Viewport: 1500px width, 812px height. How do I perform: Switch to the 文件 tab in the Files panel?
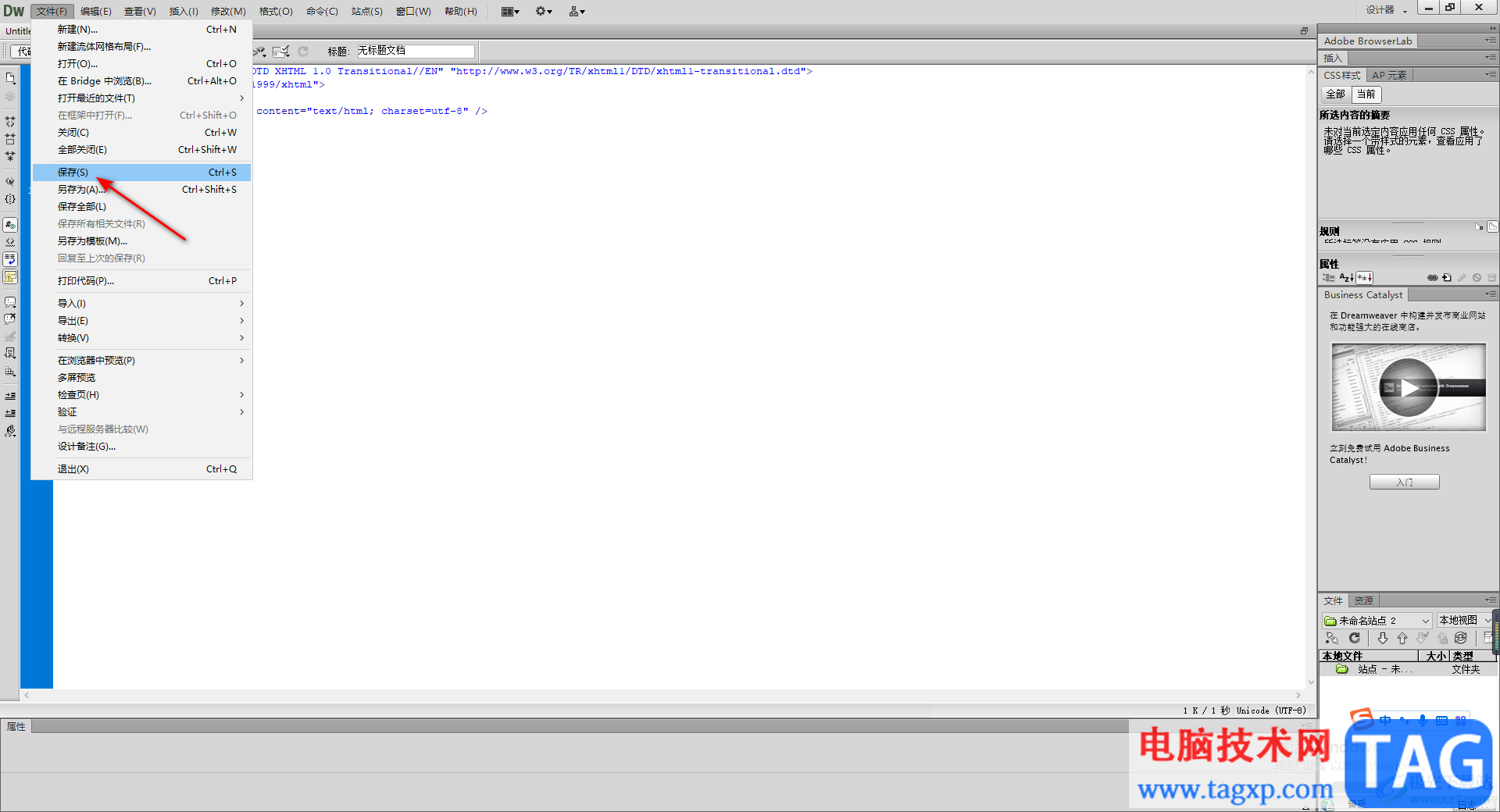[x=1333, y=600]
